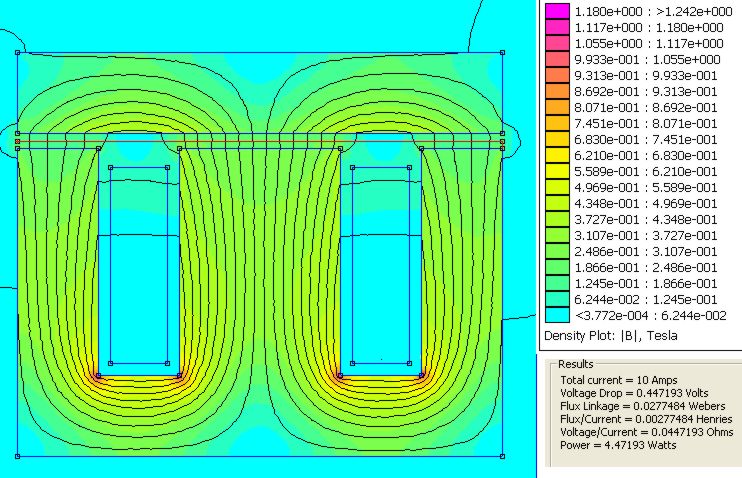Viewport: 742px width, 478px height.
Task: Click the top-right corner node of the core
Action: 502,52
